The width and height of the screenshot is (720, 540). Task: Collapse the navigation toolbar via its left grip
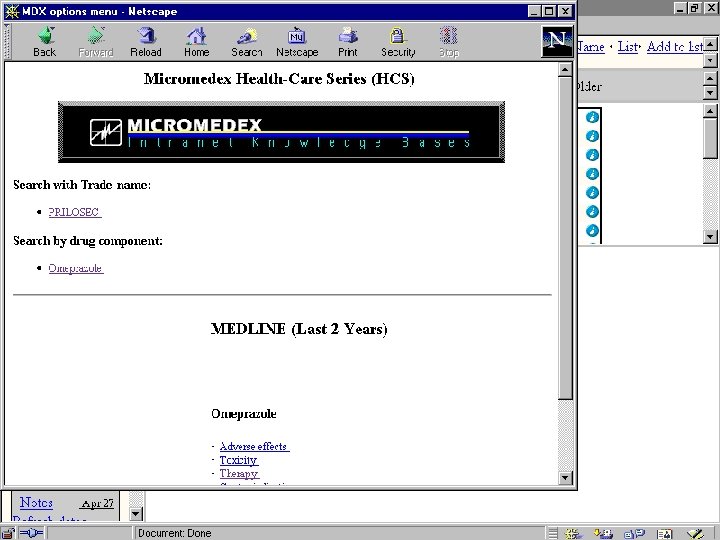pyautogui.click(x=7, y=42)
